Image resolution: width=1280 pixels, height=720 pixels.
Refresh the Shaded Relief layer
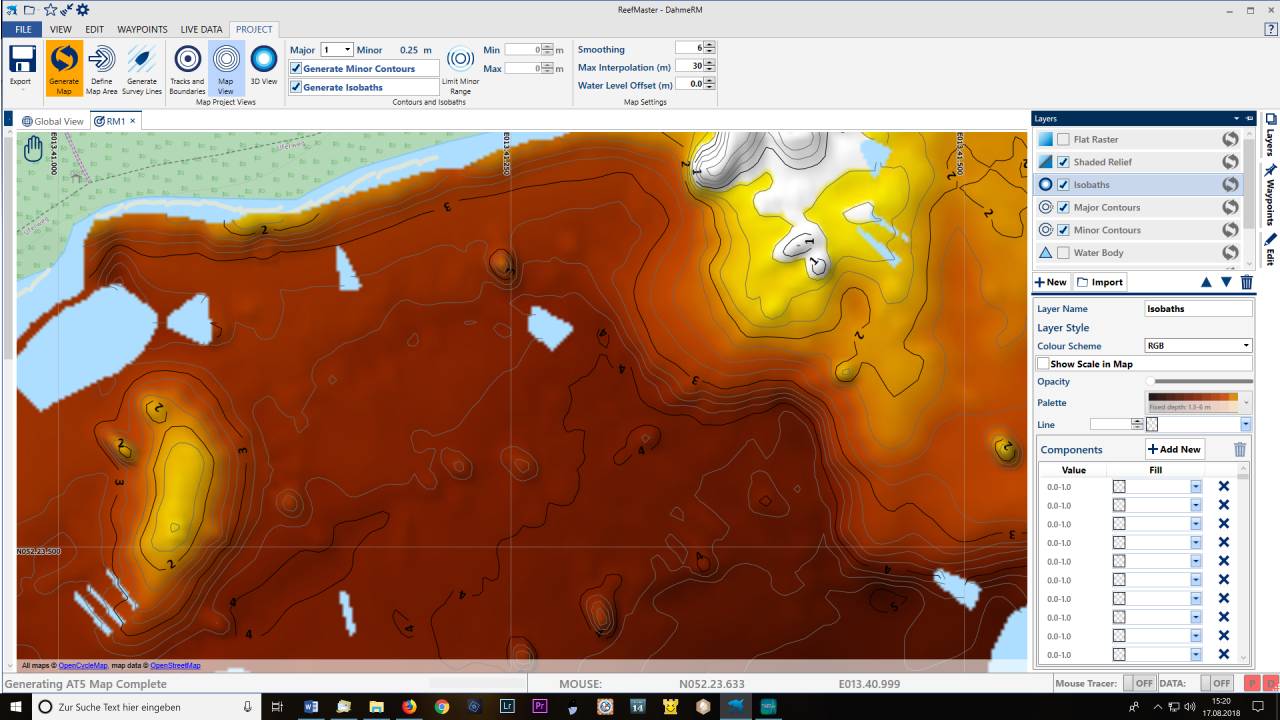click(1229, 162)
